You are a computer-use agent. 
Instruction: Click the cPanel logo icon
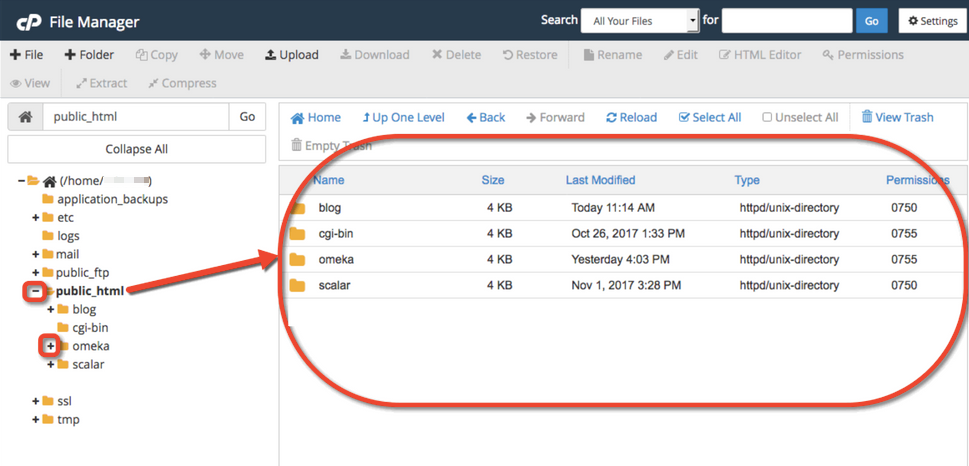coord(28,22)
